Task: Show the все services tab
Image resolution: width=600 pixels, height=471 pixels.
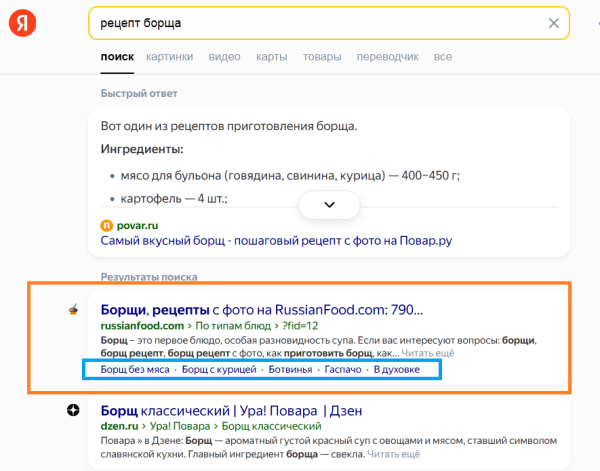Action: pos(443,57)
